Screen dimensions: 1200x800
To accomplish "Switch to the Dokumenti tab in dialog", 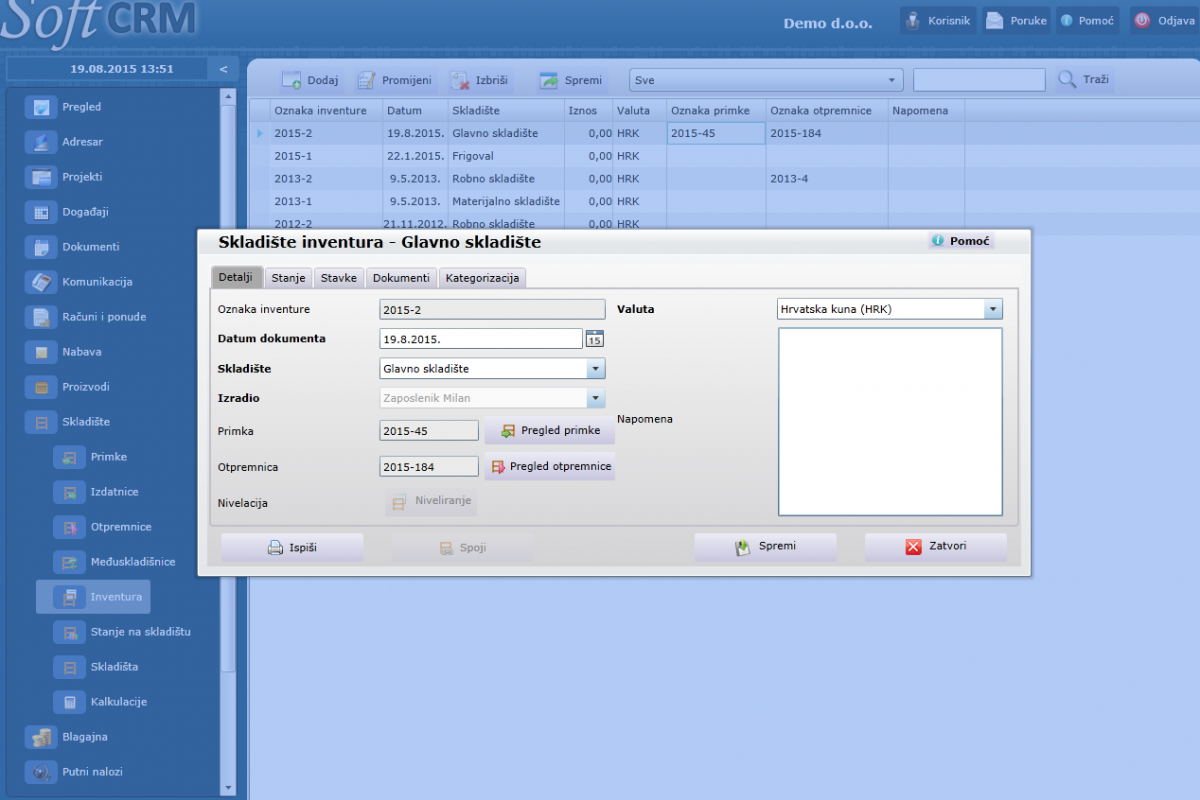I will 401,278.
